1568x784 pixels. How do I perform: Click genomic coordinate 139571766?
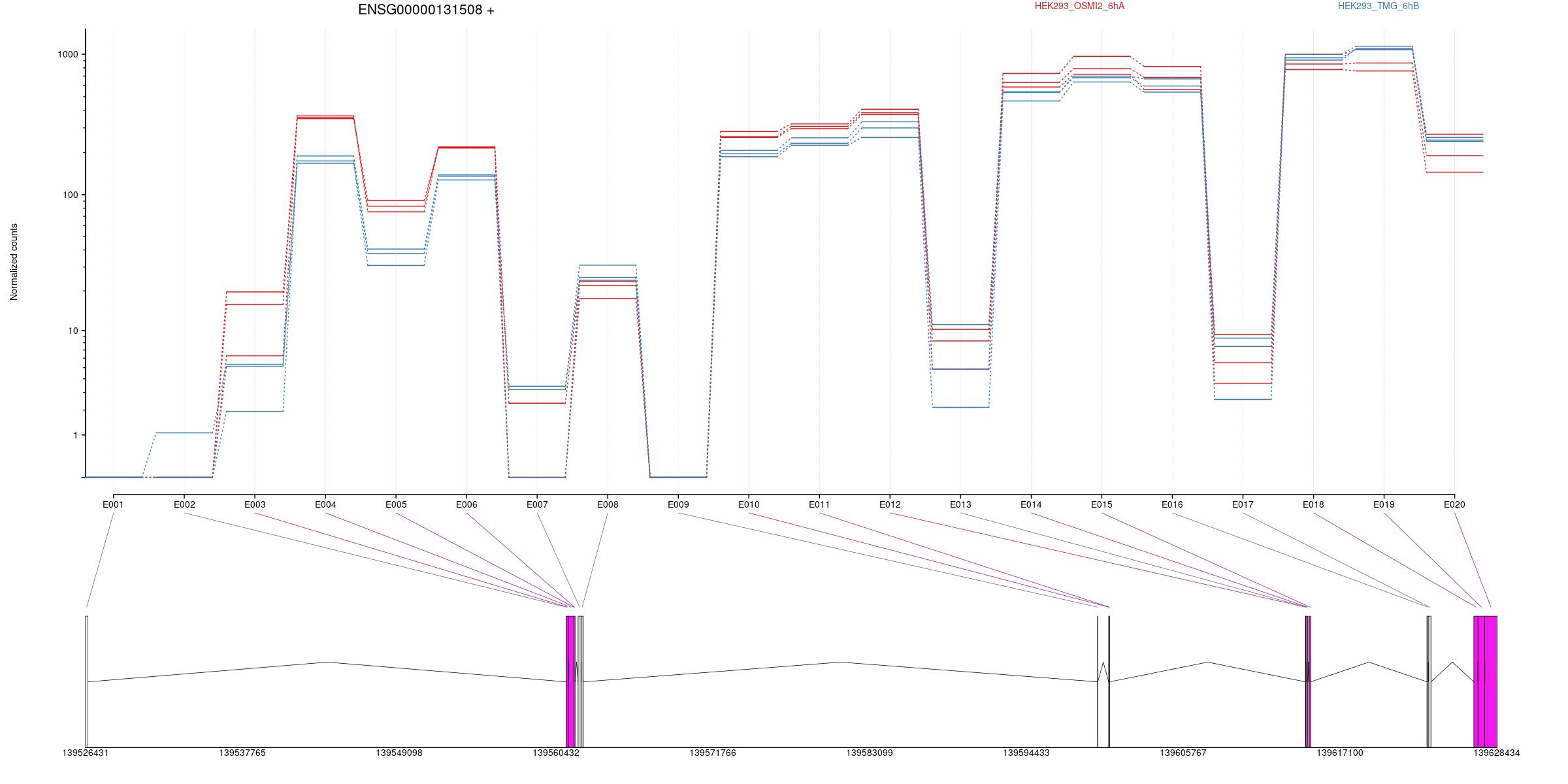pyautogui.click(x=713, y=753)
